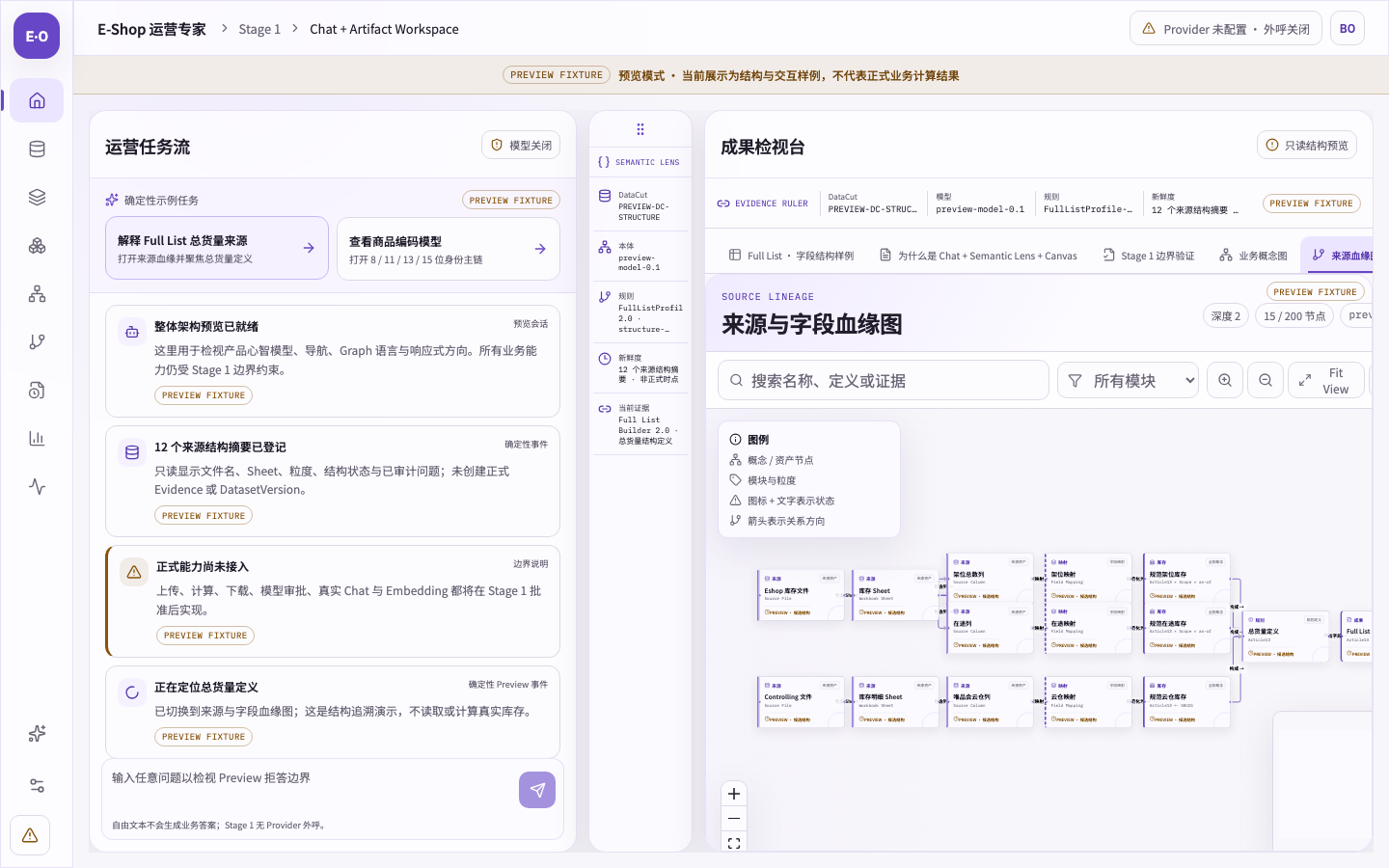
Task: Start task 查看商品编码模型
Action: (449, 248)
